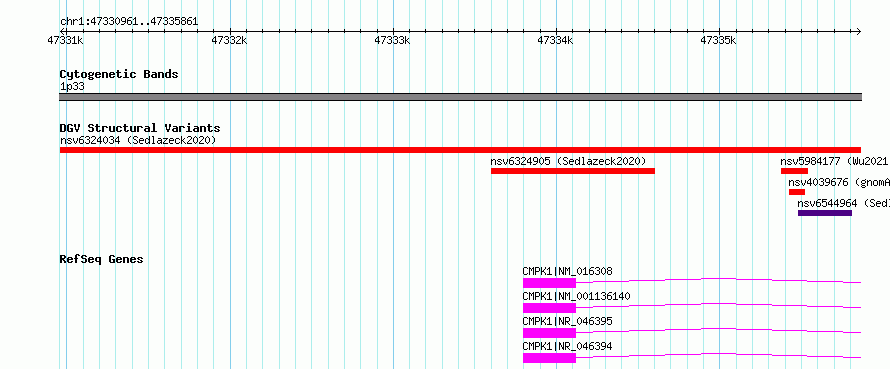Select the CMPK1|NR_046395 transcript label
Screen dimensions: 890x369
pos(568,321)
